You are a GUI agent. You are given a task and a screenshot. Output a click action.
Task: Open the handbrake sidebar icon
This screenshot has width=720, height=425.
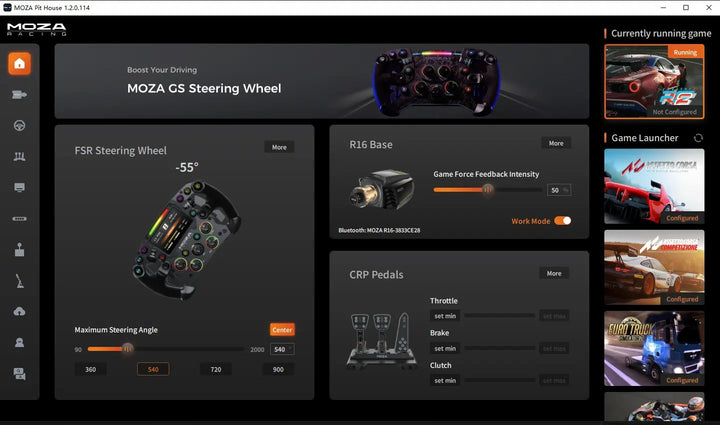[19, 281]
